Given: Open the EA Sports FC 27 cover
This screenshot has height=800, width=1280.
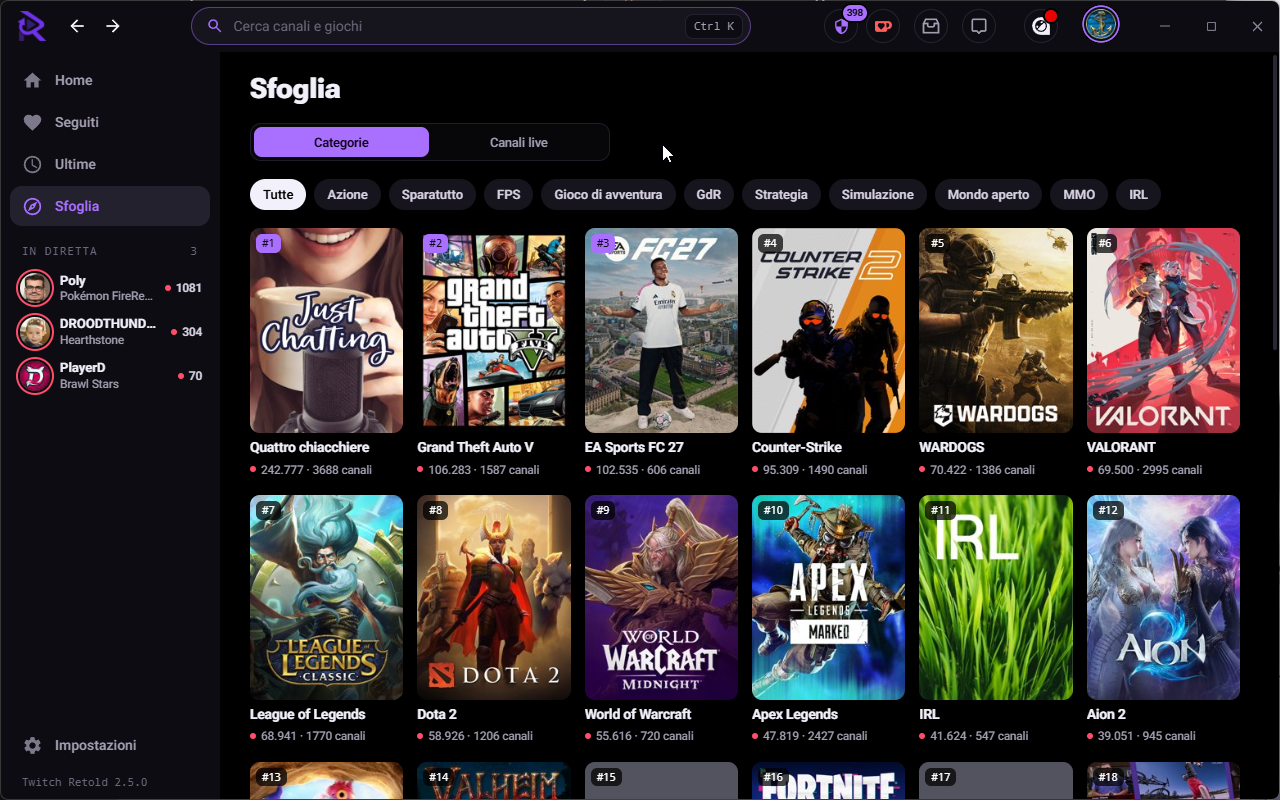Looking at the screenshot, I should click(661, 330).
